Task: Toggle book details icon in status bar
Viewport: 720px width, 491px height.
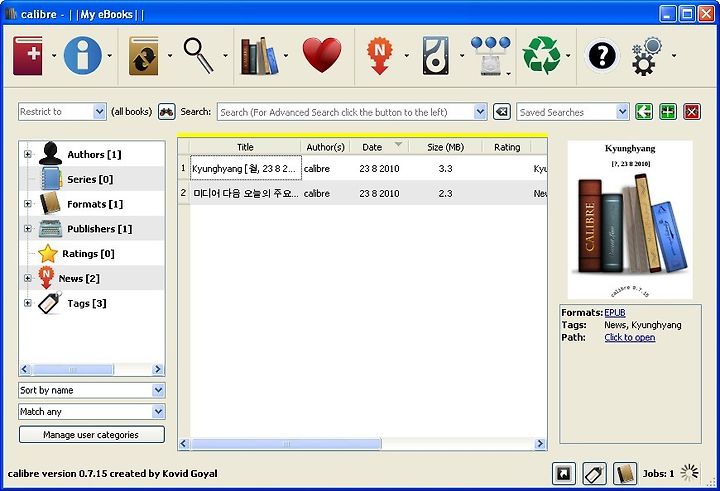Action: [x=625, y=474]
